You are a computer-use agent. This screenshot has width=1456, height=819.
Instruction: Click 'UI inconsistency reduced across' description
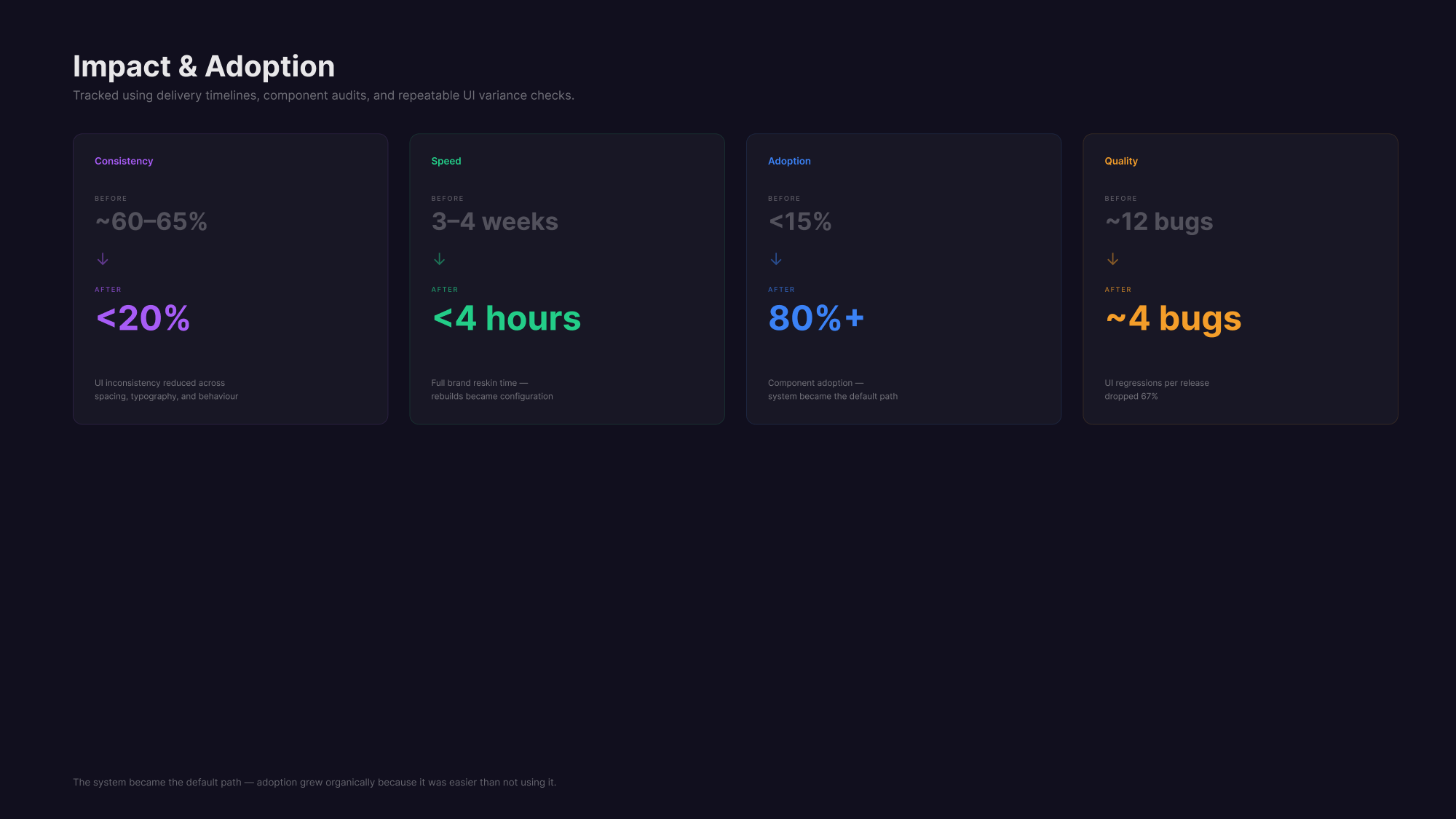point(167,389)
